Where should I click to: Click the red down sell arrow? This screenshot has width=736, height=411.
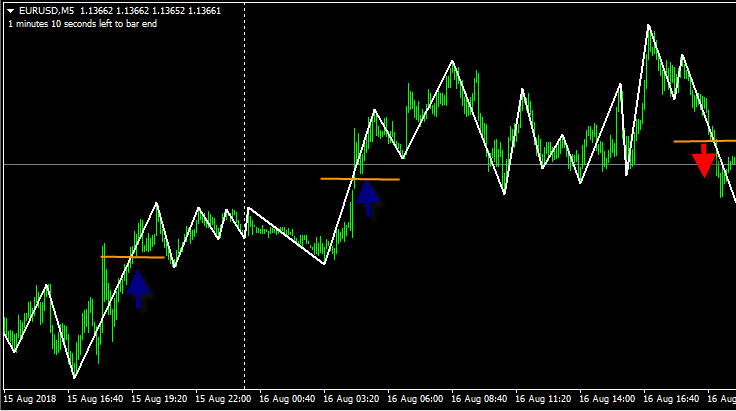(704, 160)
